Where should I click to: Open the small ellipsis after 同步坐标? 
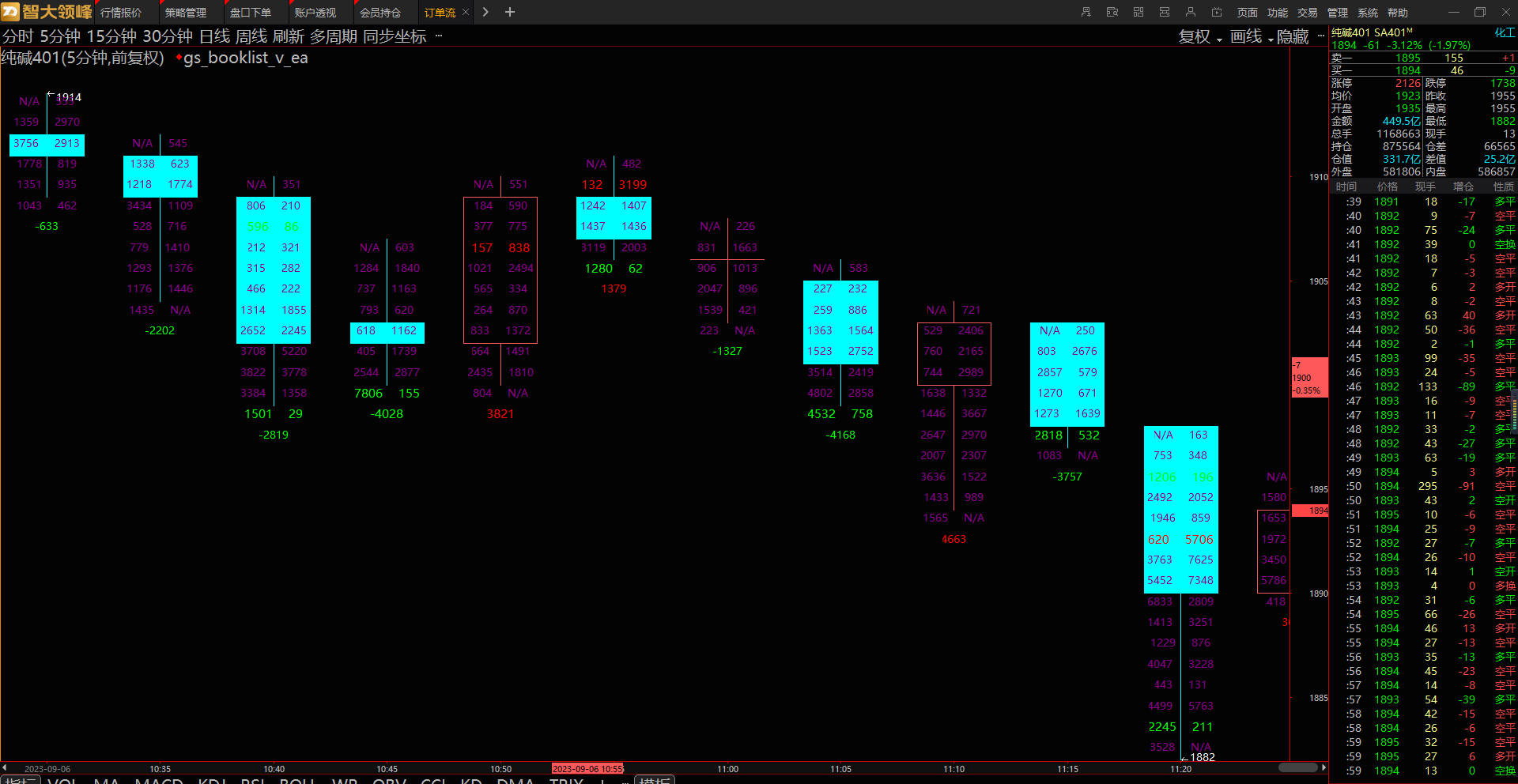439,36
